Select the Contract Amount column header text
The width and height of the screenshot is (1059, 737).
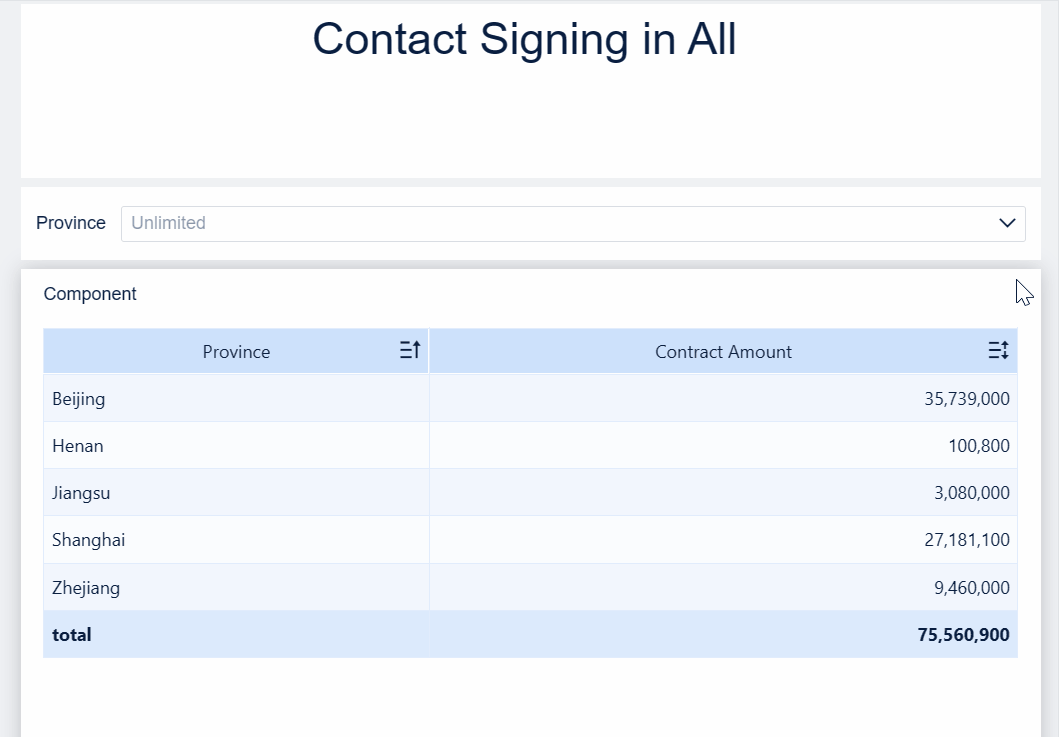(723, 352)
